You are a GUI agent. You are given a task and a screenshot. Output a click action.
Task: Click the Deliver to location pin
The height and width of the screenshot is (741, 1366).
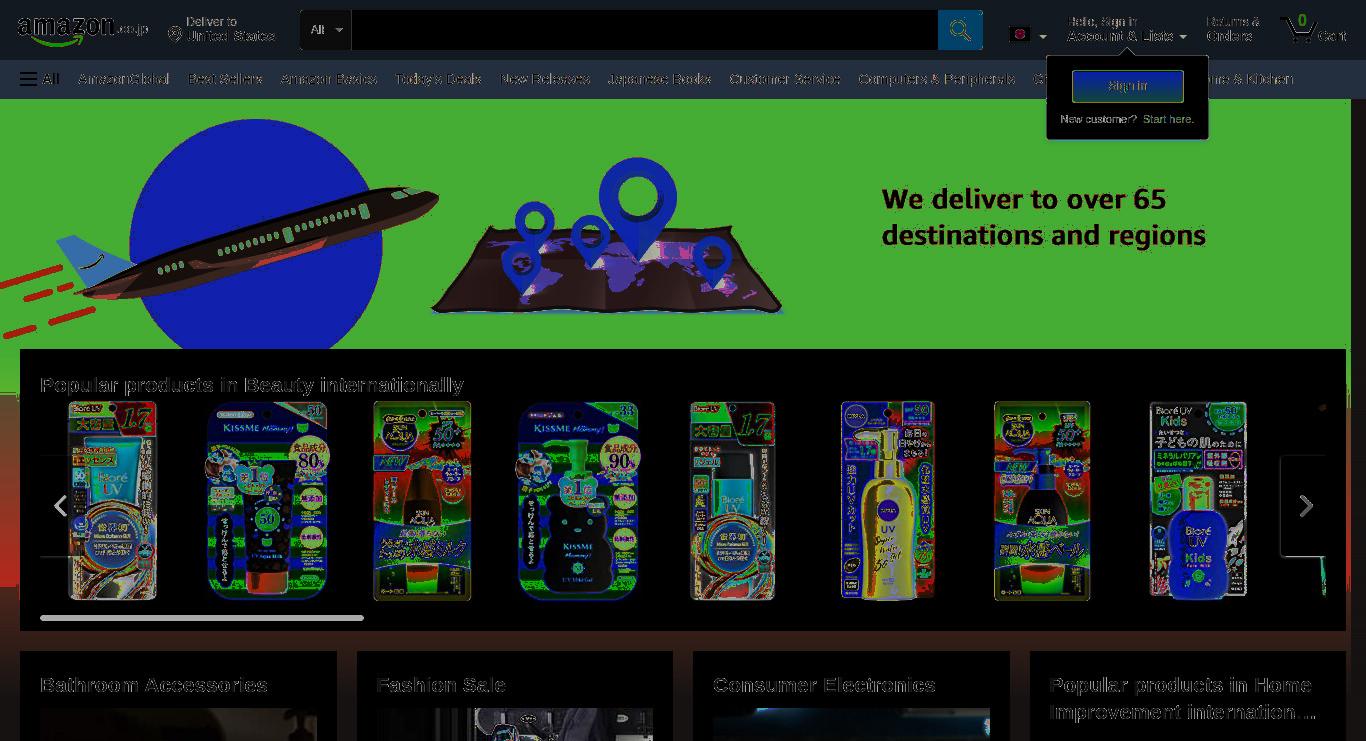pyautogui.click(x=175, y=35)
